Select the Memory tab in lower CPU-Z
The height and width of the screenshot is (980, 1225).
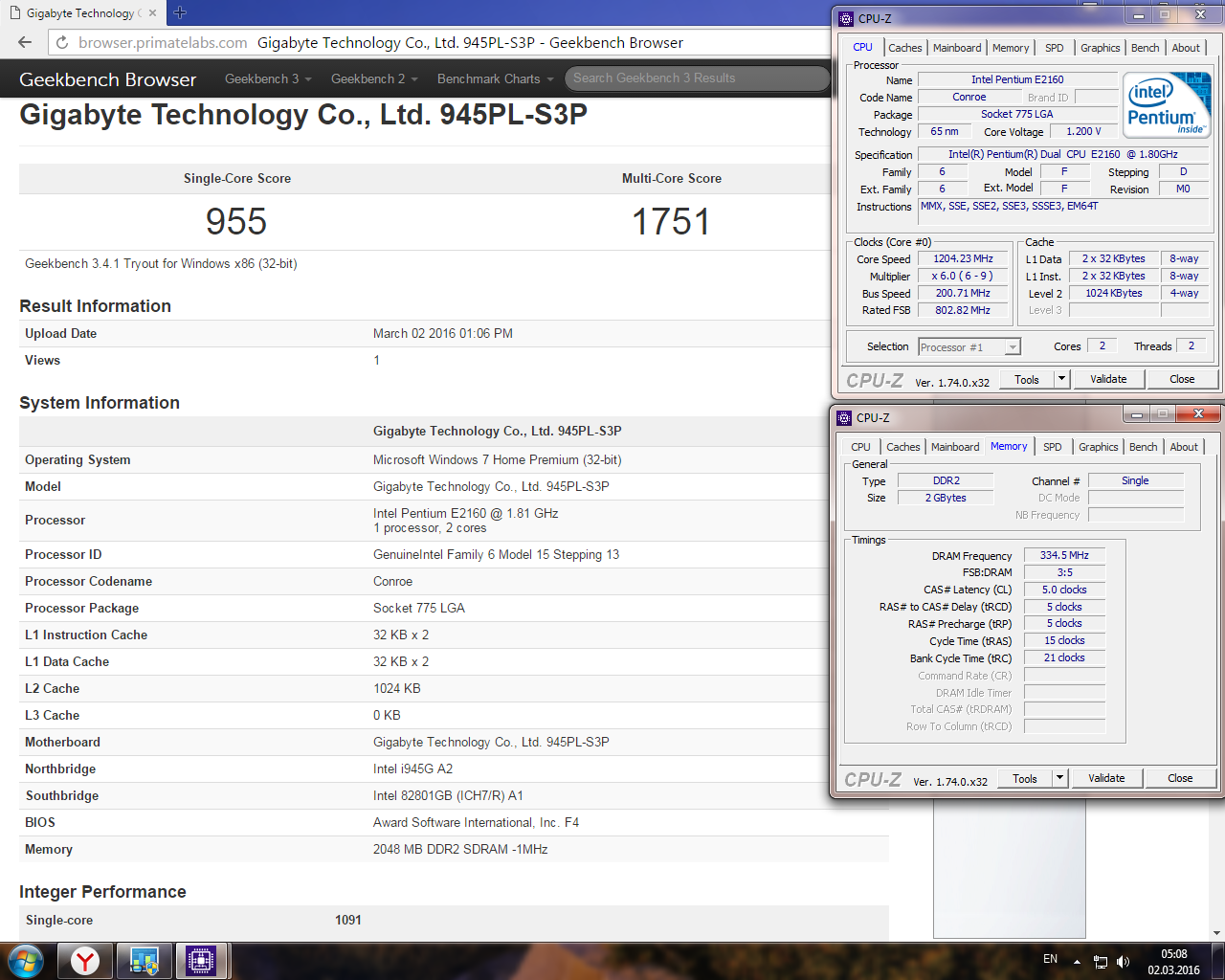(x=1009, y=446)
